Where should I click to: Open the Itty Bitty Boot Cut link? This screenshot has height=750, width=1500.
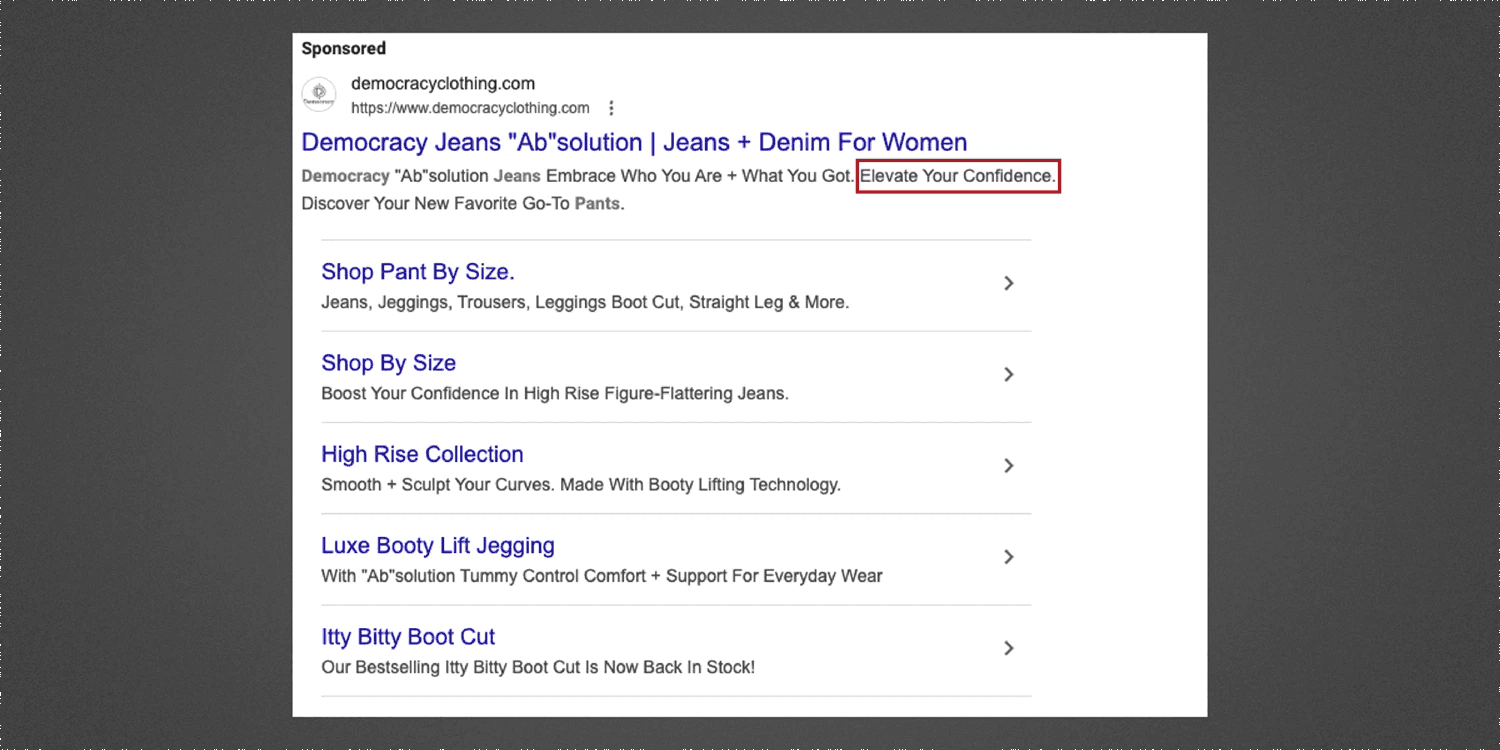click(x=408, y=637)
